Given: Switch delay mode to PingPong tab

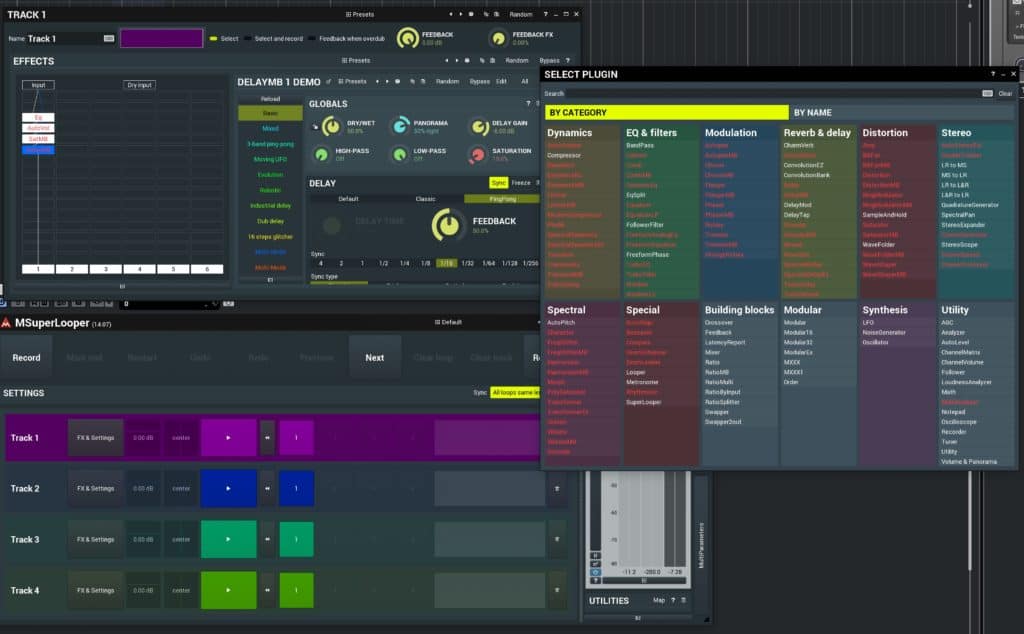Looking at the screenshot, I should (x=502, y=198).
